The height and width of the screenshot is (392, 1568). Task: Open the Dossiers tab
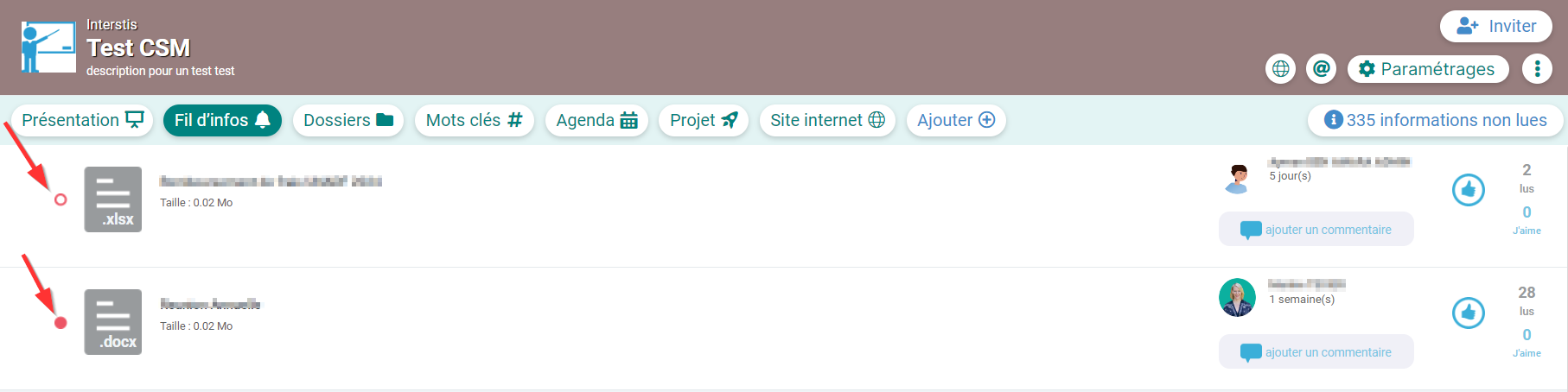coord(348,120)
